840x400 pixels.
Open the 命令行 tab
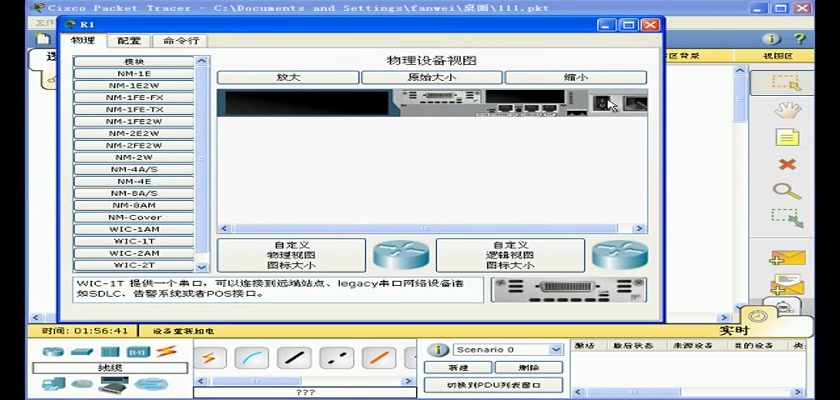tap(180, 41)
